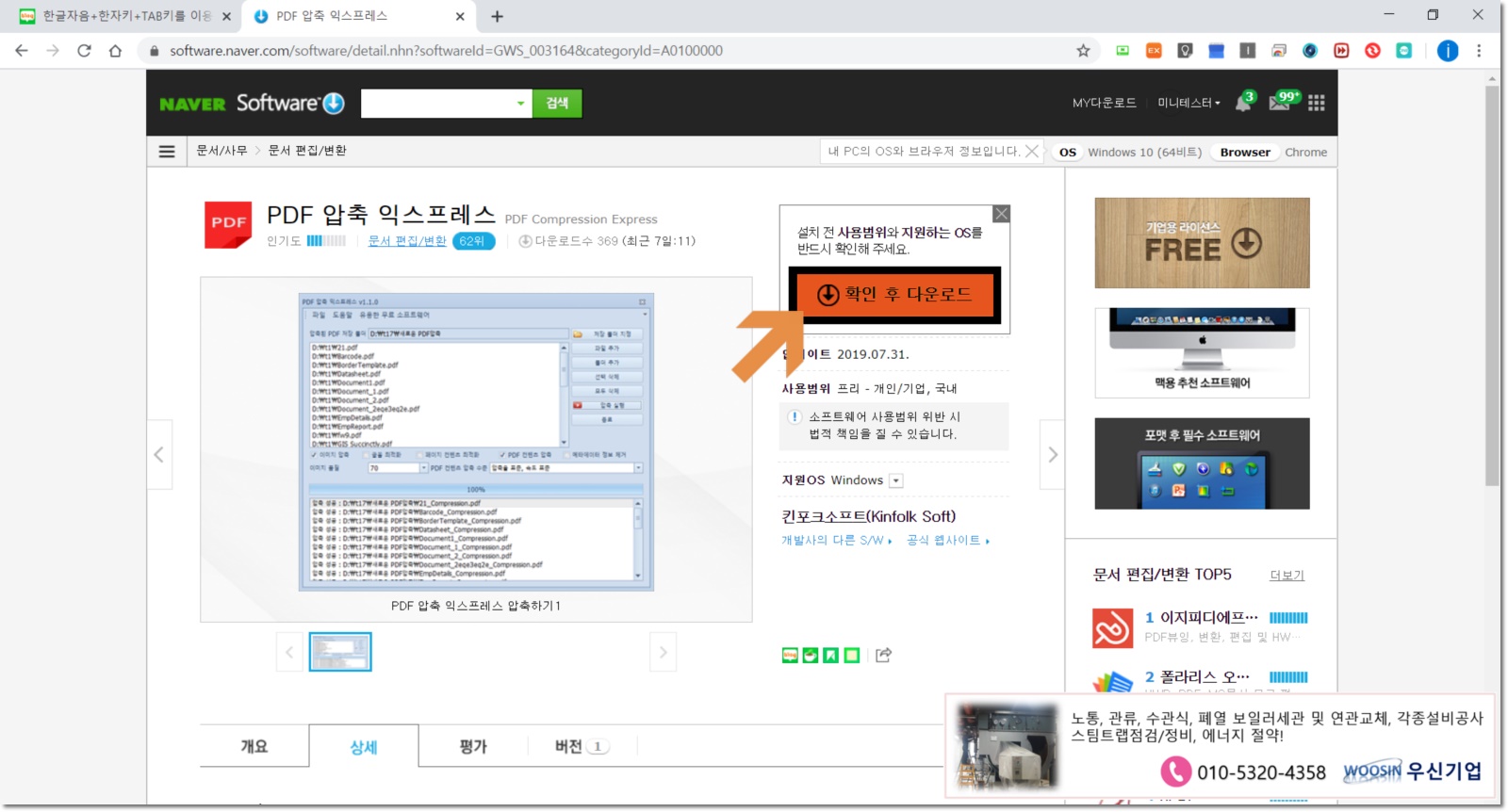Expand the search box dropdown arrow
Image resolution: width=1508 pixels, height=812 pixels.
point(520,104)
